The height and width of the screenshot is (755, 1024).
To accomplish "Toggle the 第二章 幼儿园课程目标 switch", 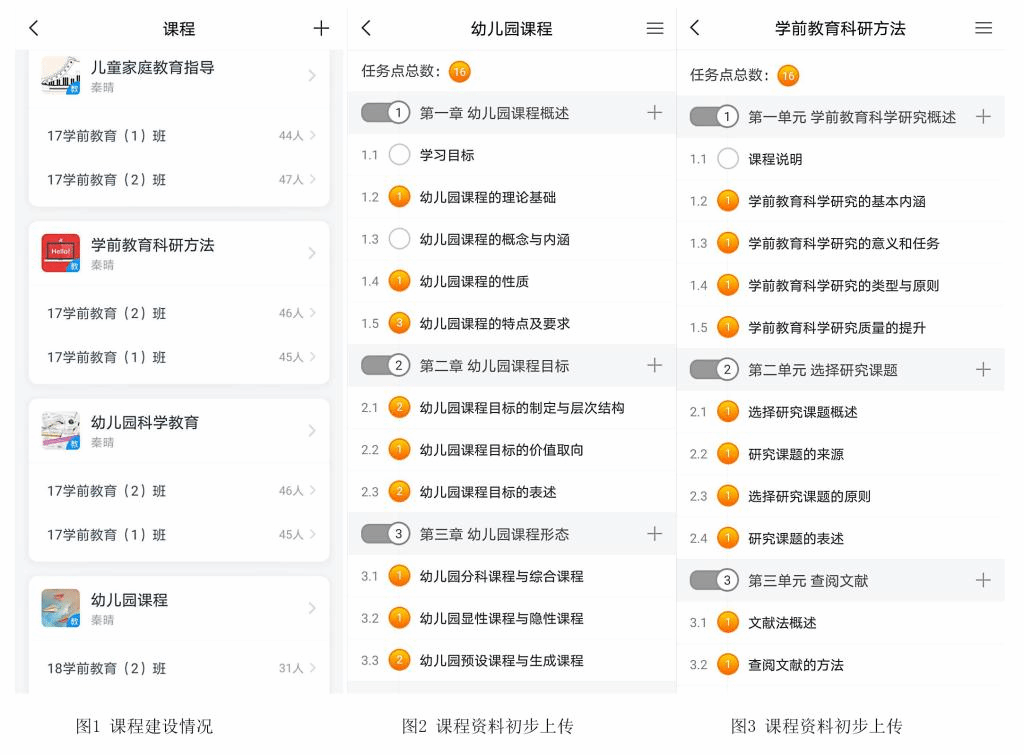I will 386,366.
